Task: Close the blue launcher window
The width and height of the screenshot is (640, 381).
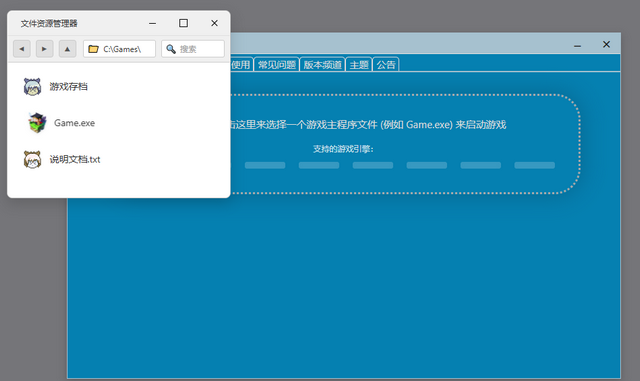Action: 606,44
